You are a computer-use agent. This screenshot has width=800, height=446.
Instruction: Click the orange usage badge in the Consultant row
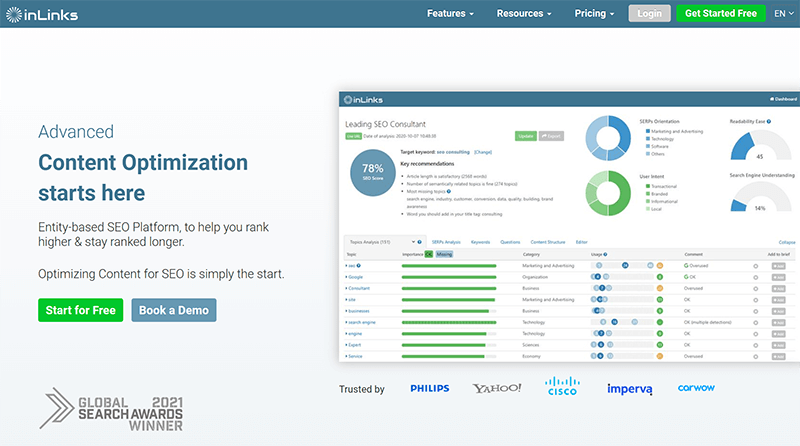(660, 288)
